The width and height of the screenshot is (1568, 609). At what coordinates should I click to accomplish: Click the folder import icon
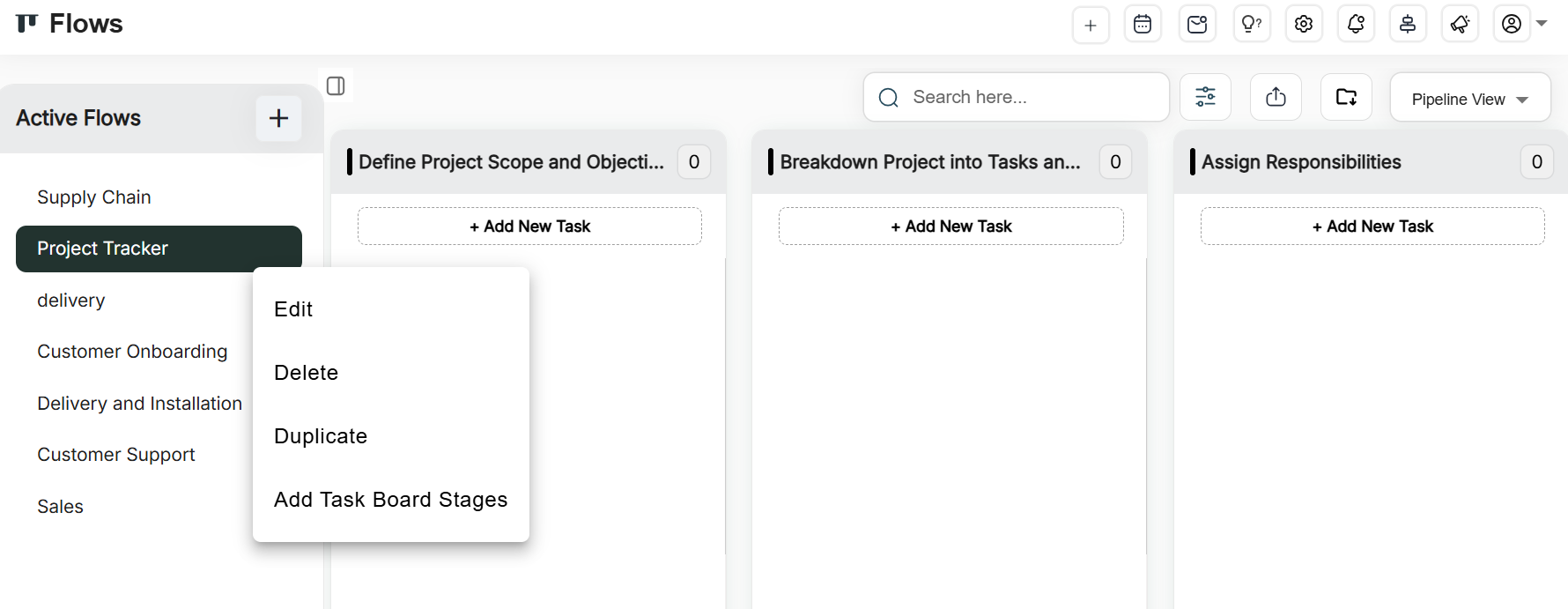pos(1346,97)
